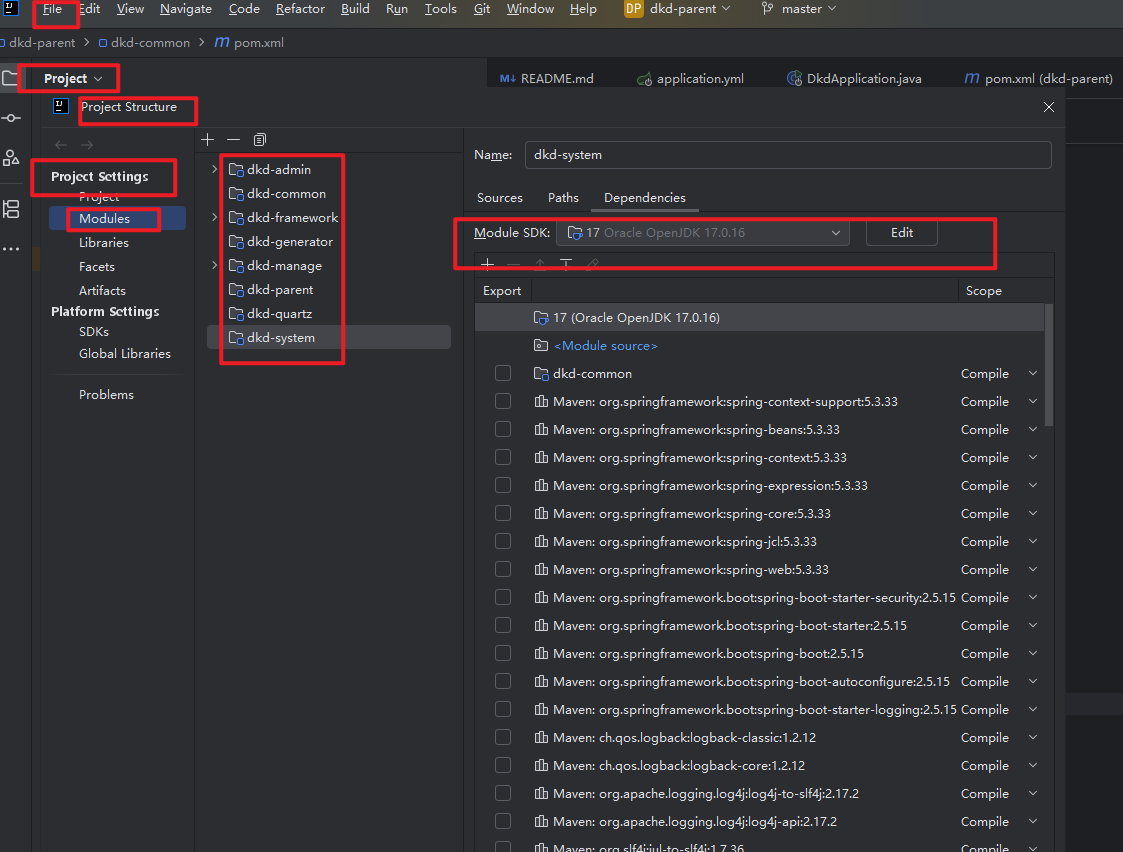This screenshot has height=852, width=1123.
Task: Open the Project tool window folder icon
Action: 9,79
